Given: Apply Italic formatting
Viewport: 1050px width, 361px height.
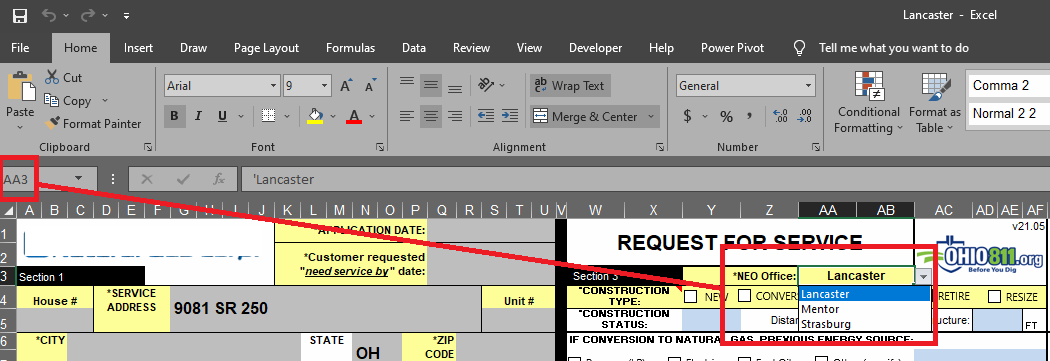Looking at the screenshot, I should pyautogui.click(x=198, y=116).
